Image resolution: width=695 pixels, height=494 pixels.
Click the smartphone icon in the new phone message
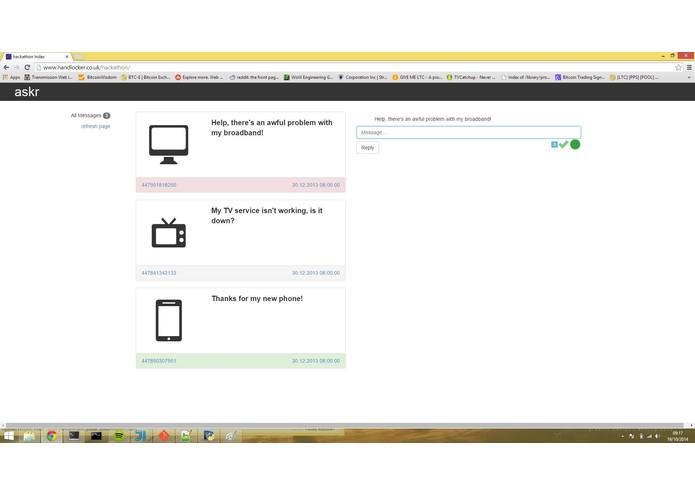coord(168,320)
